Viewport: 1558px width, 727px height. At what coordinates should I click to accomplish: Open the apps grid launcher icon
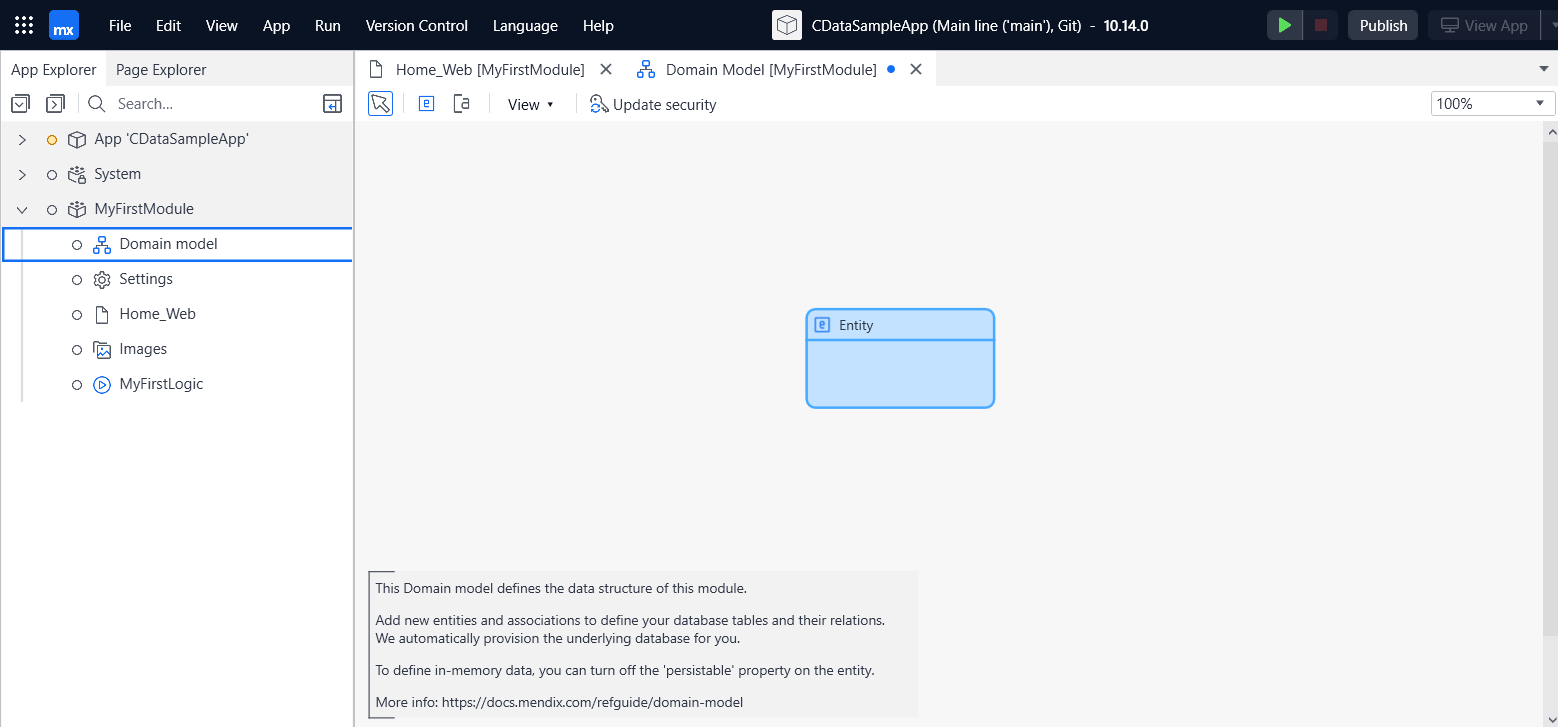(24, 25)
